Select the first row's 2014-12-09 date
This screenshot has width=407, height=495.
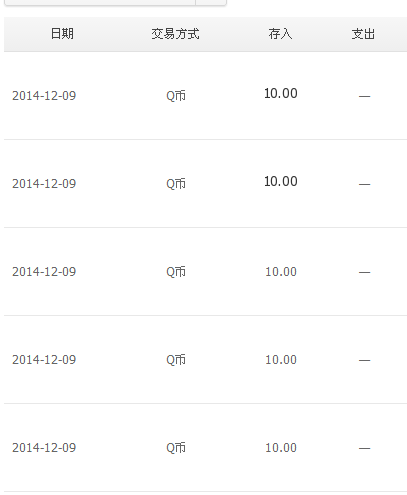(x=44, y=96)
